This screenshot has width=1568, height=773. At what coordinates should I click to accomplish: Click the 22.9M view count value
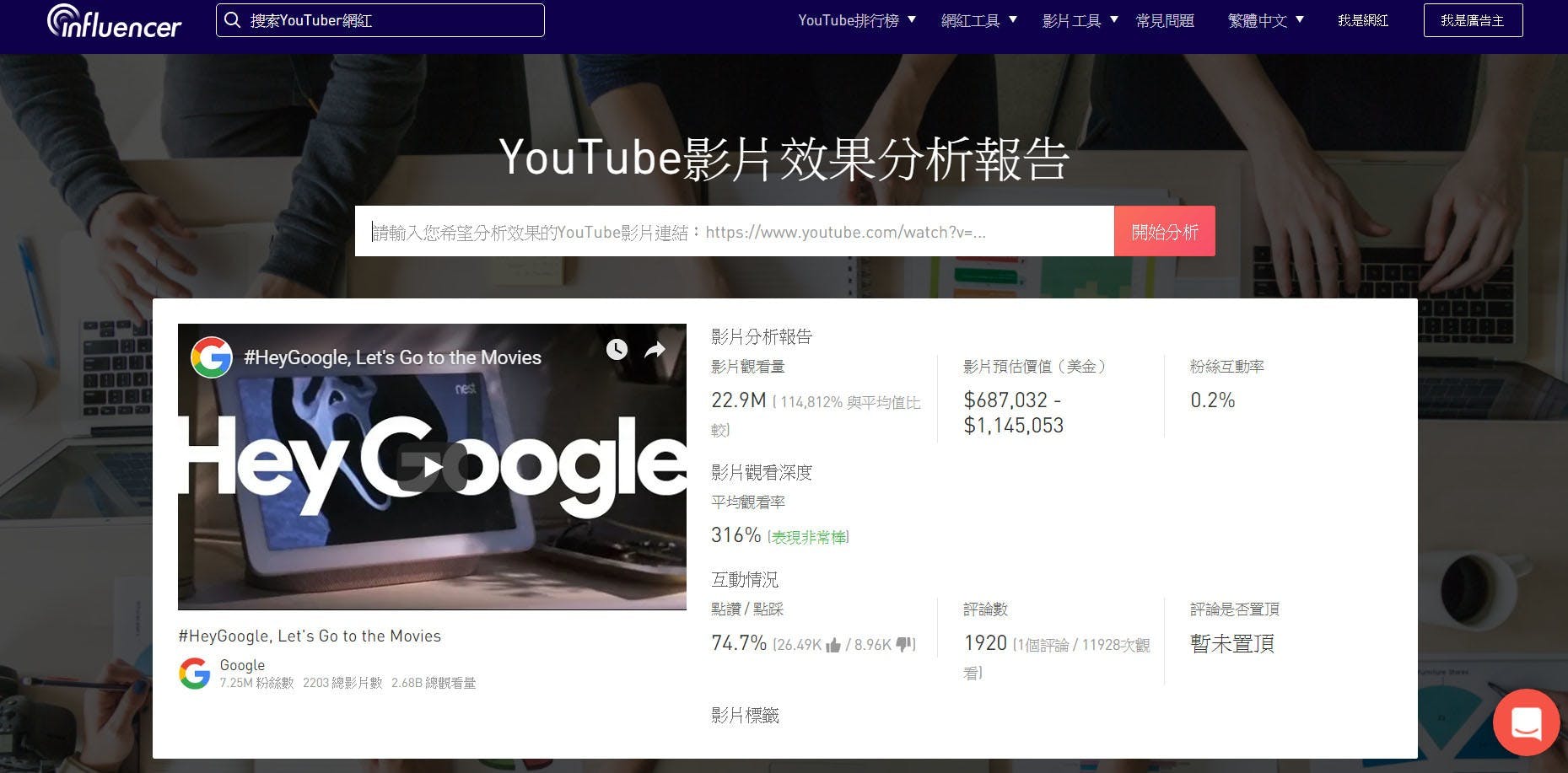(739, 400)
